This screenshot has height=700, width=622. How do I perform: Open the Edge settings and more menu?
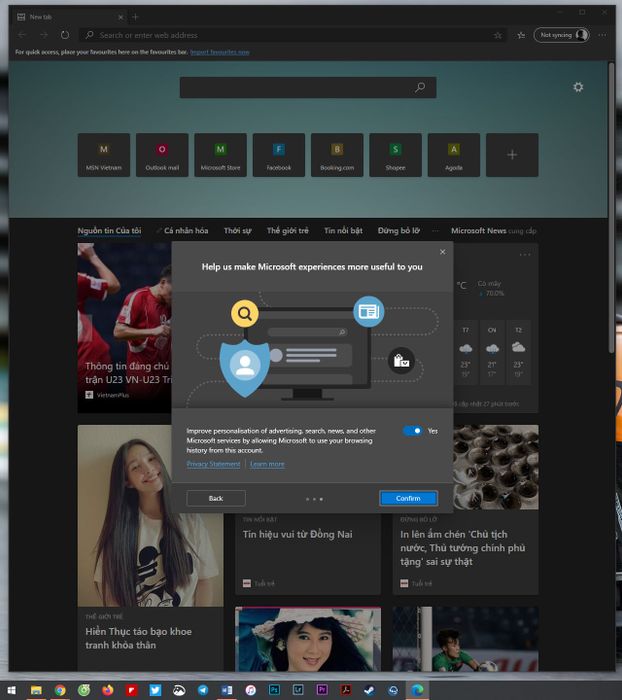pos(602,35)
